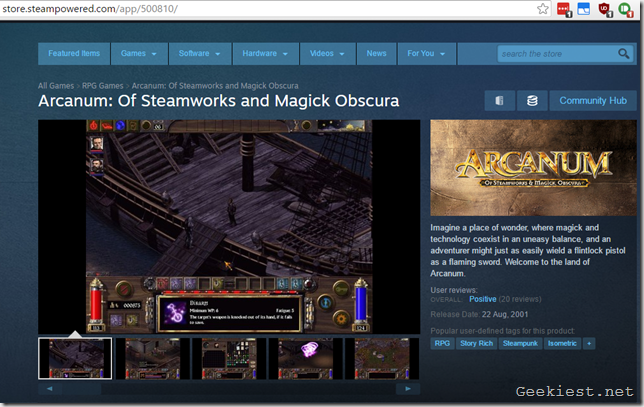Bookmark this page with the star icon
The image size is (644, 407).
[543, 8]
